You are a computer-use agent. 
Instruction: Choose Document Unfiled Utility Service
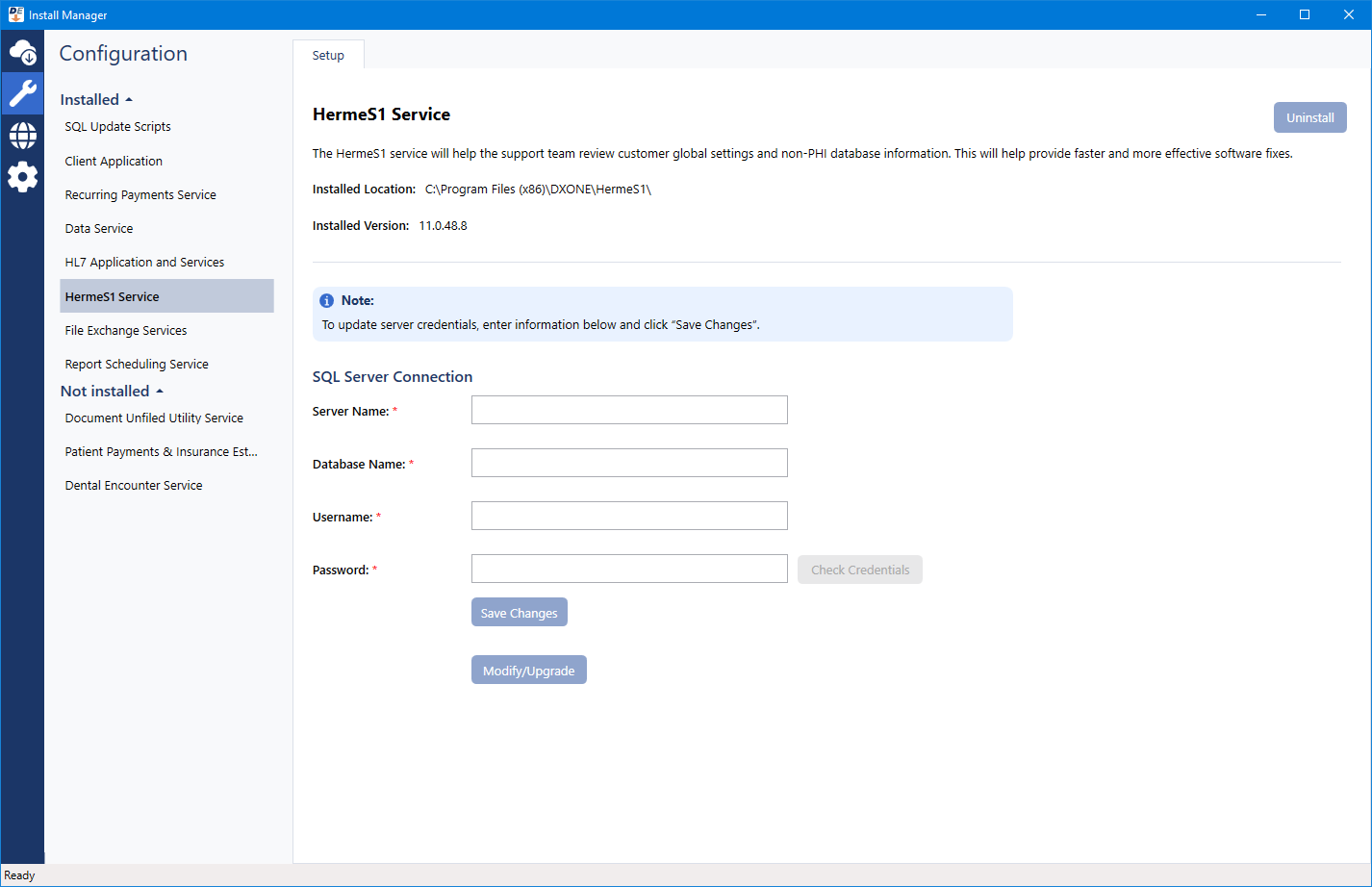point(154,418)
